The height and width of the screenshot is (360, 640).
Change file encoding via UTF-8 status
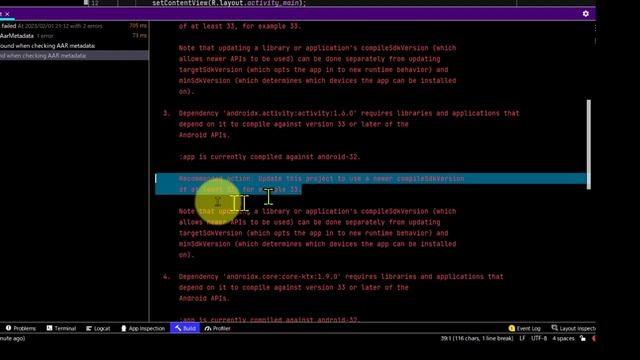tap(539, 338)
